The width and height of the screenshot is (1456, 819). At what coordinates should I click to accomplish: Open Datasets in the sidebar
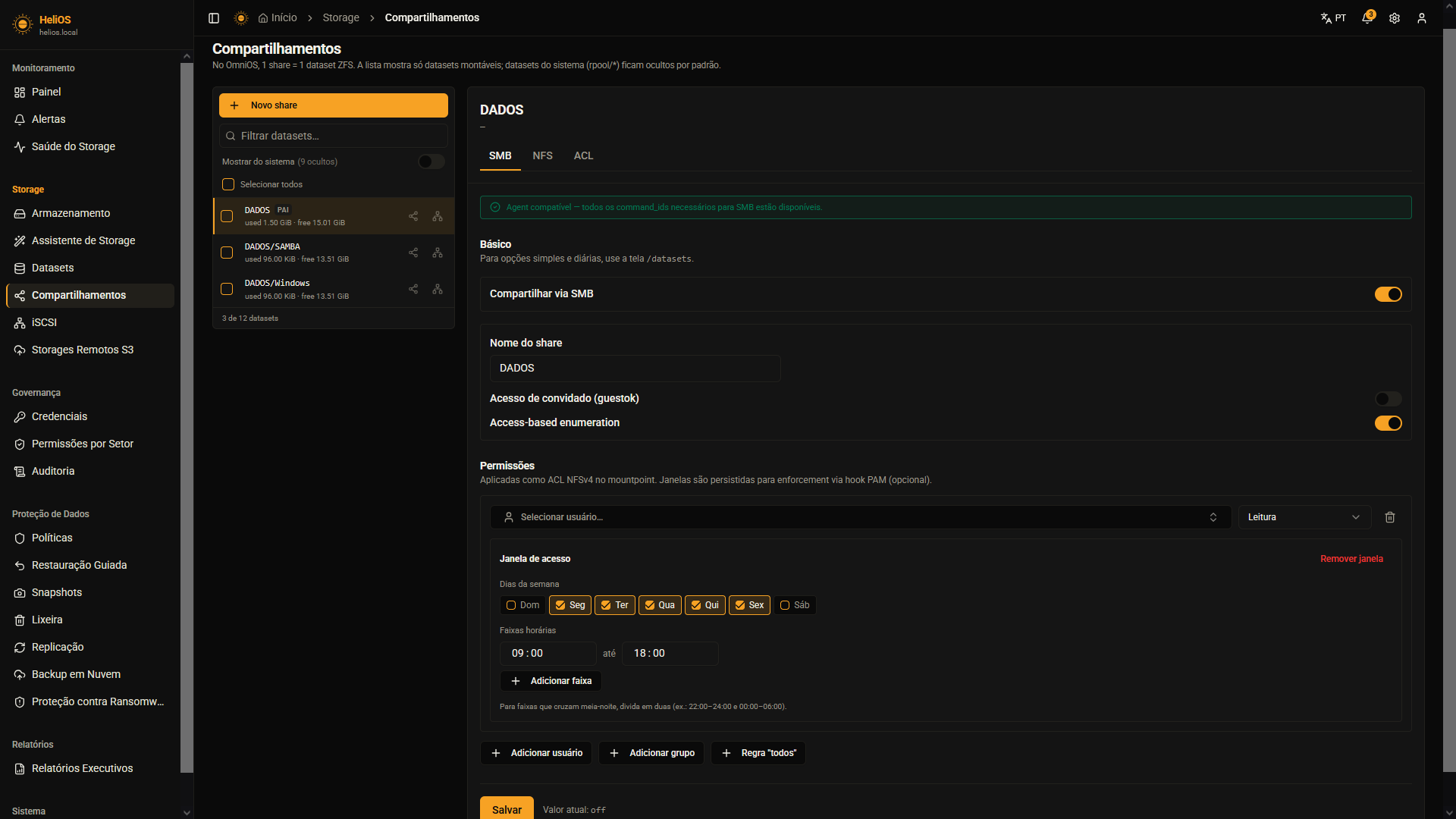(x=89, y=268)
